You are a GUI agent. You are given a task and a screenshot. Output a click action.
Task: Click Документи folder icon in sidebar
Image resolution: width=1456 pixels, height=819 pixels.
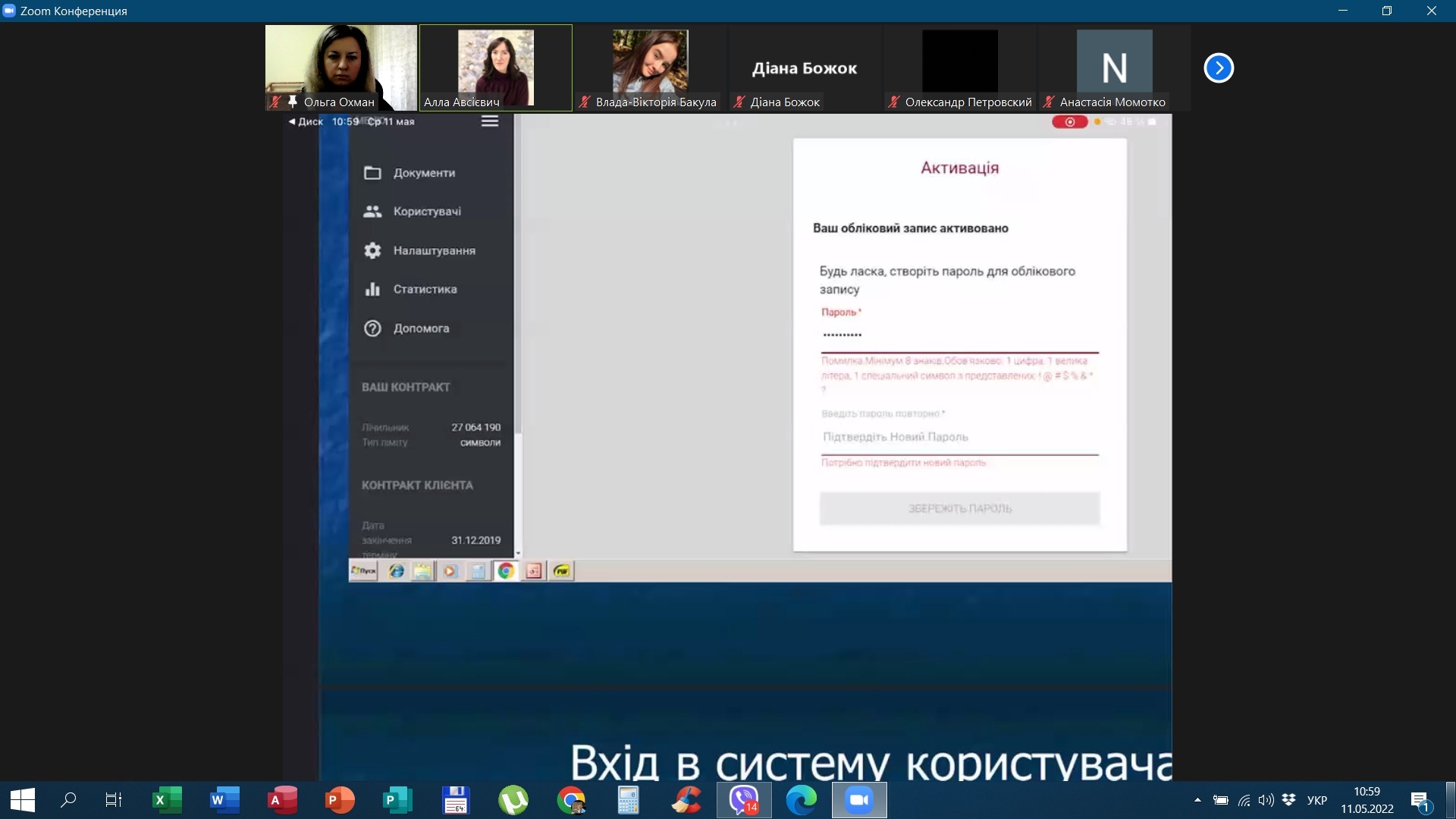point(372,173)
